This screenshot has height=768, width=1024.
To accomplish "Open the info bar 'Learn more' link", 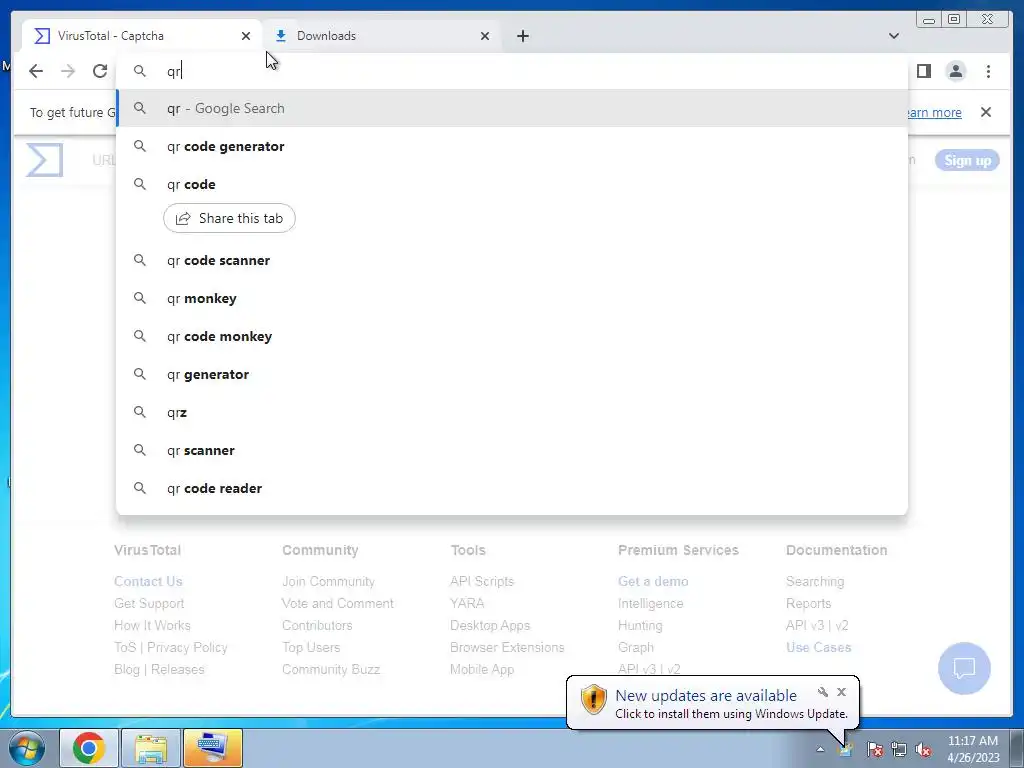I will (934, 112).
